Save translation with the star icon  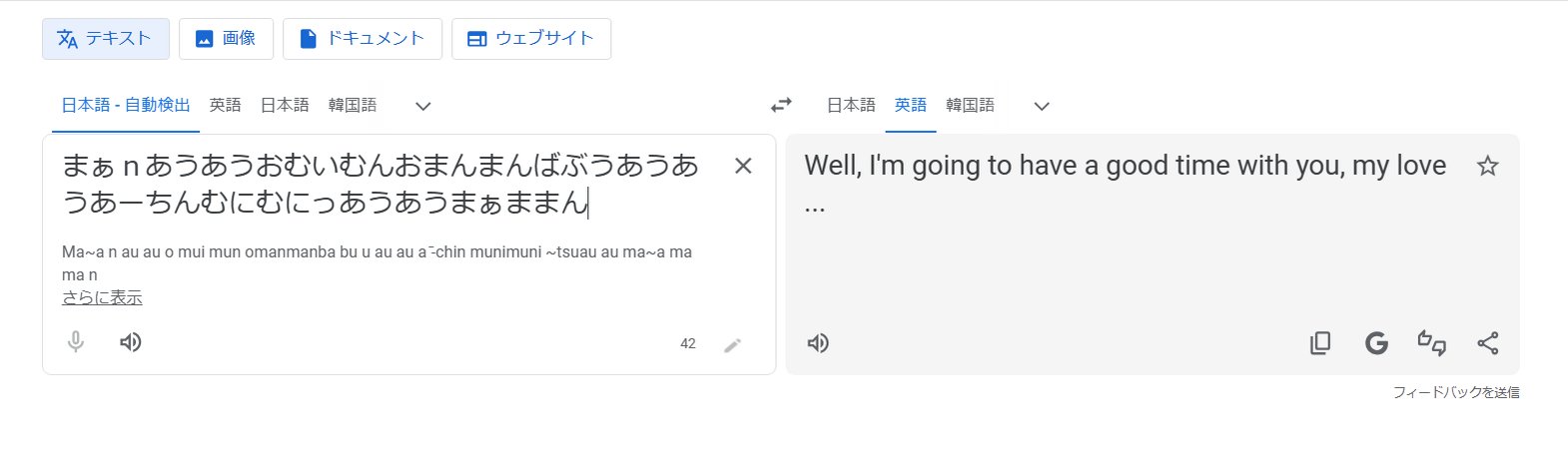[1487, 166]
